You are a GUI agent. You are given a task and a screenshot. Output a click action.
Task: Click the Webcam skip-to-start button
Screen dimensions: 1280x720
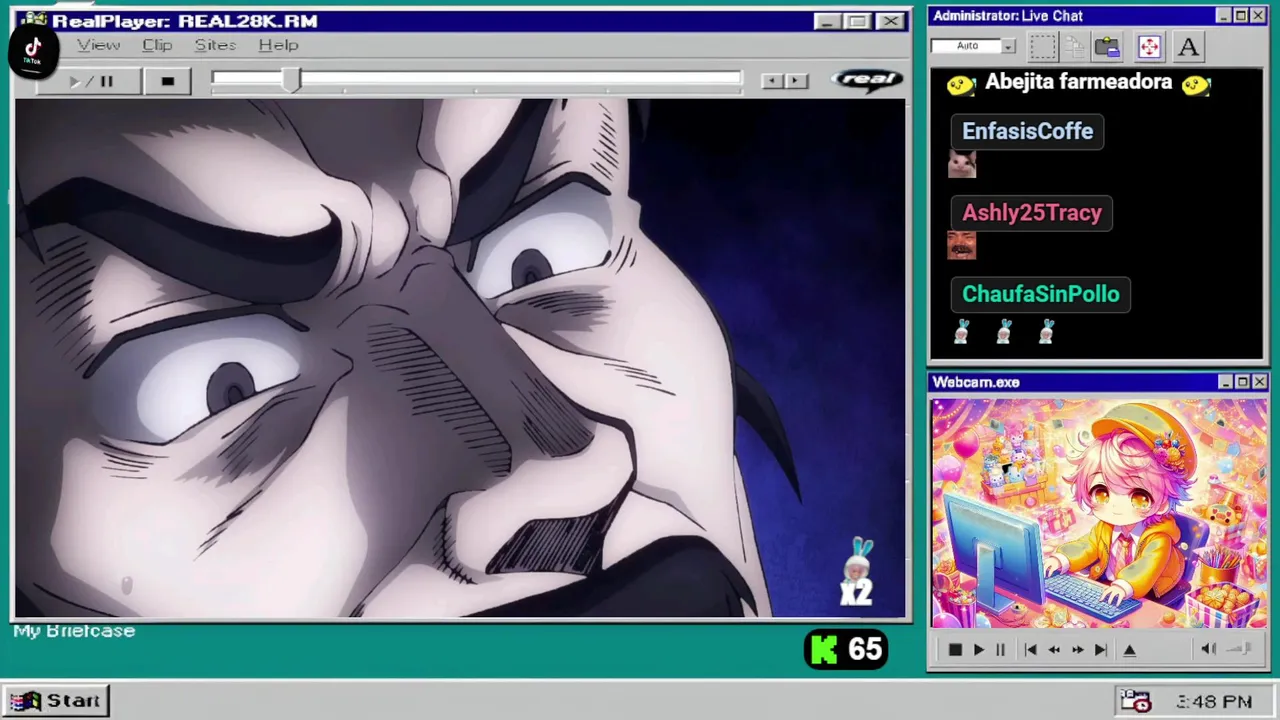pyautogui.click(x=1030, y=650)
